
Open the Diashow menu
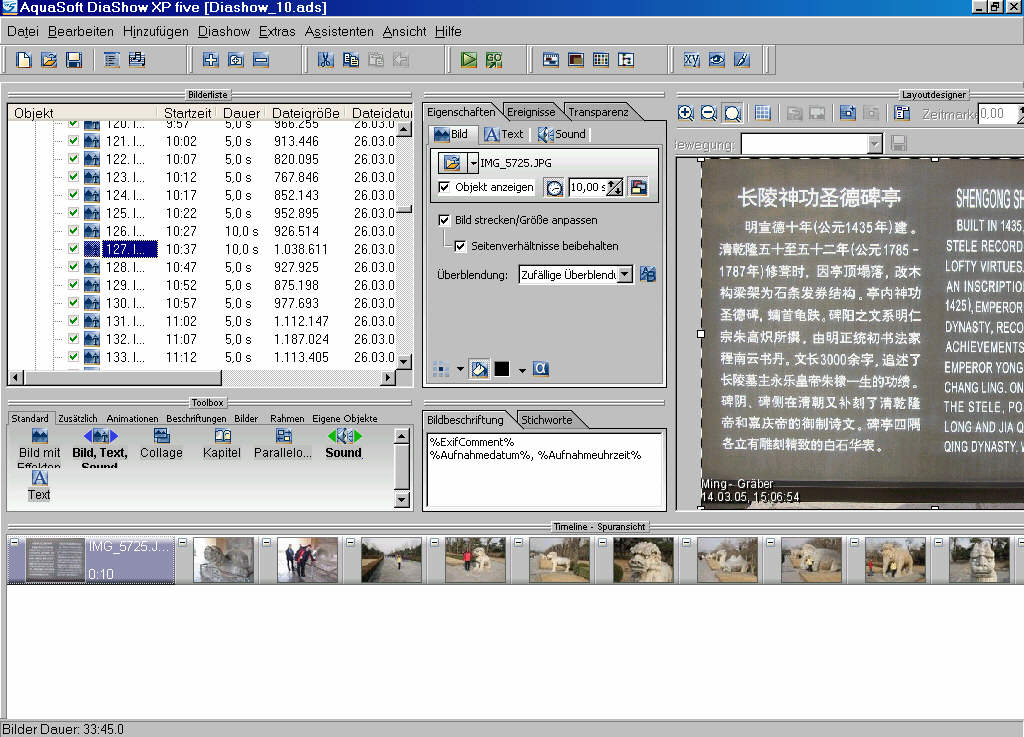(223, 31)
